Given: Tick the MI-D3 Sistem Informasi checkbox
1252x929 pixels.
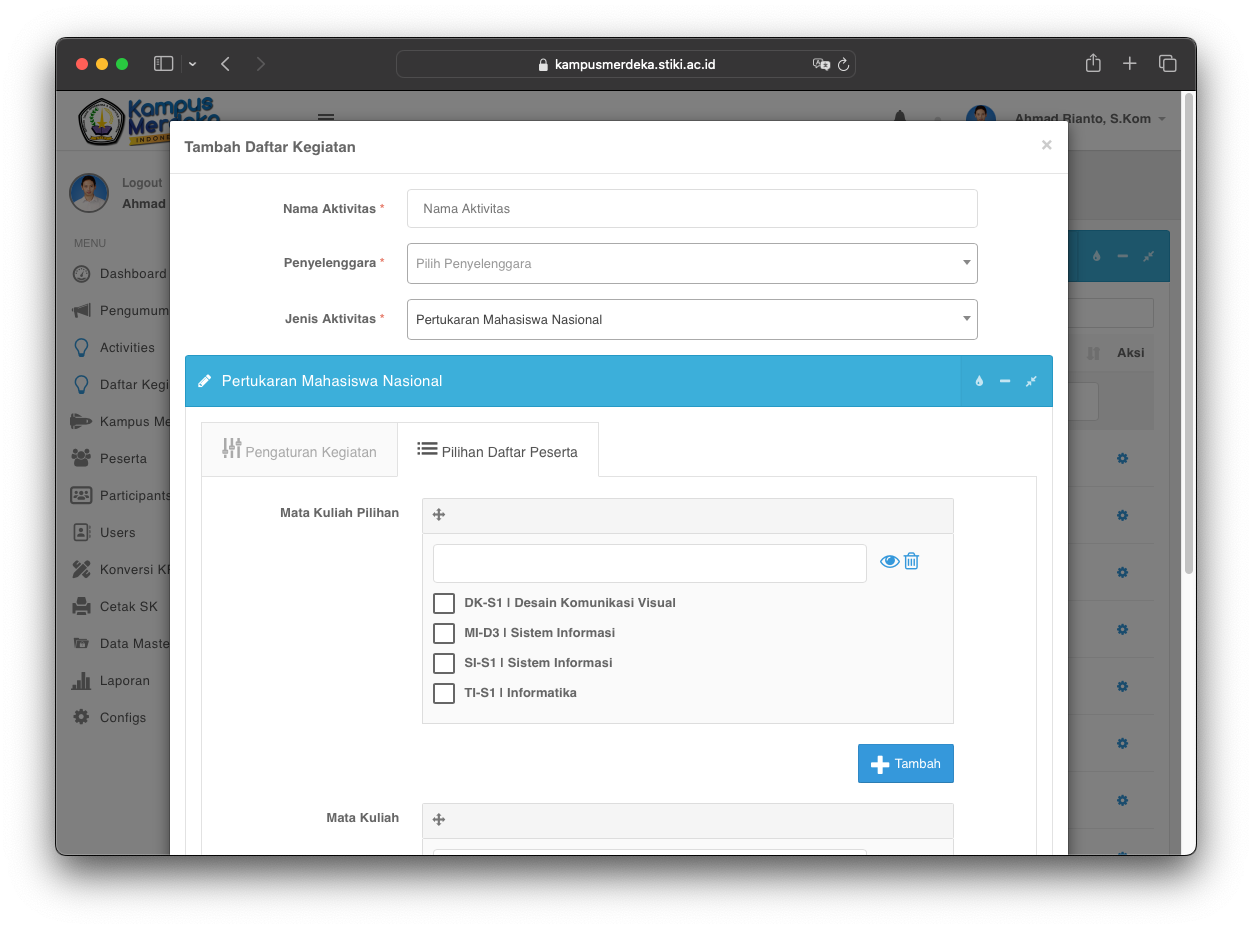Looking at the screenshot, I should click(444, 633).
